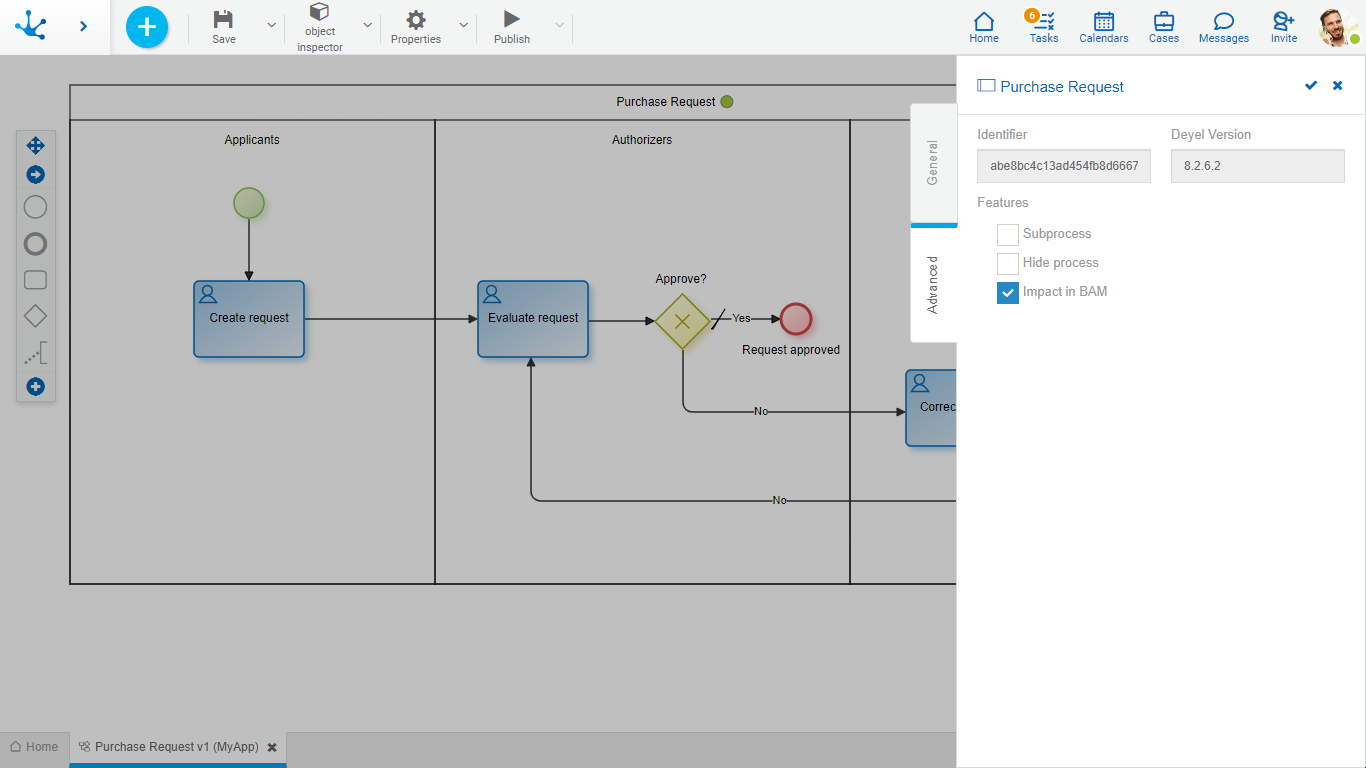
Task: Expand the object inspector dropdown arrow
Action: click(x=367, y=25)
